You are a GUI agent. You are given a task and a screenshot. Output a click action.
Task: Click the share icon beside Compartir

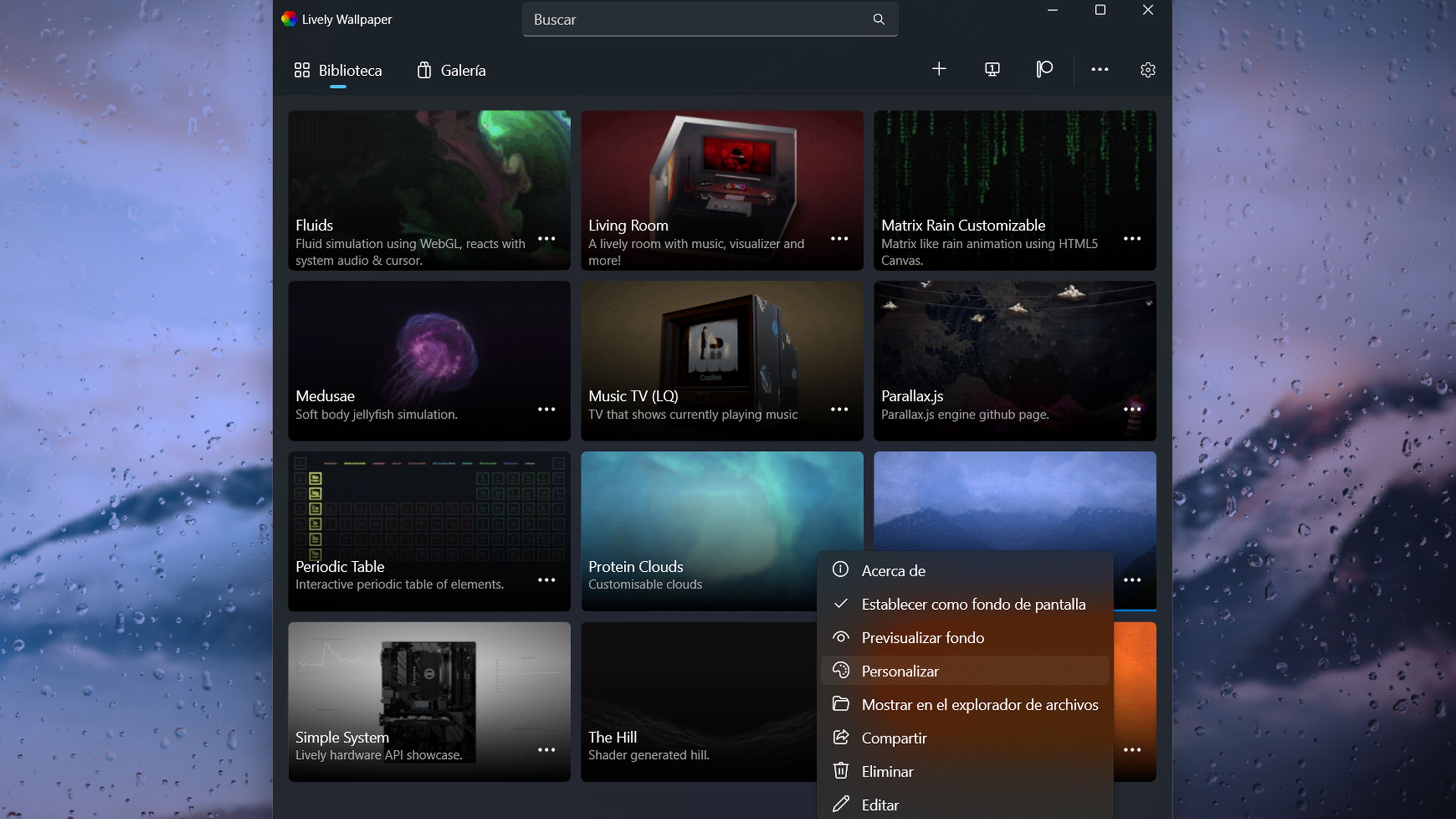click(841, 737)
